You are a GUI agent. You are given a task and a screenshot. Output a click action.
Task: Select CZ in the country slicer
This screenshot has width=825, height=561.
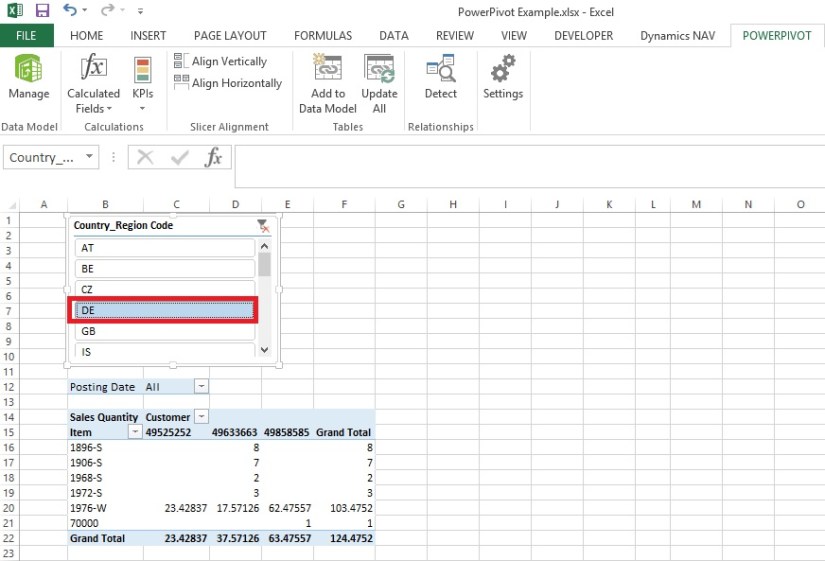click(165, 289)
